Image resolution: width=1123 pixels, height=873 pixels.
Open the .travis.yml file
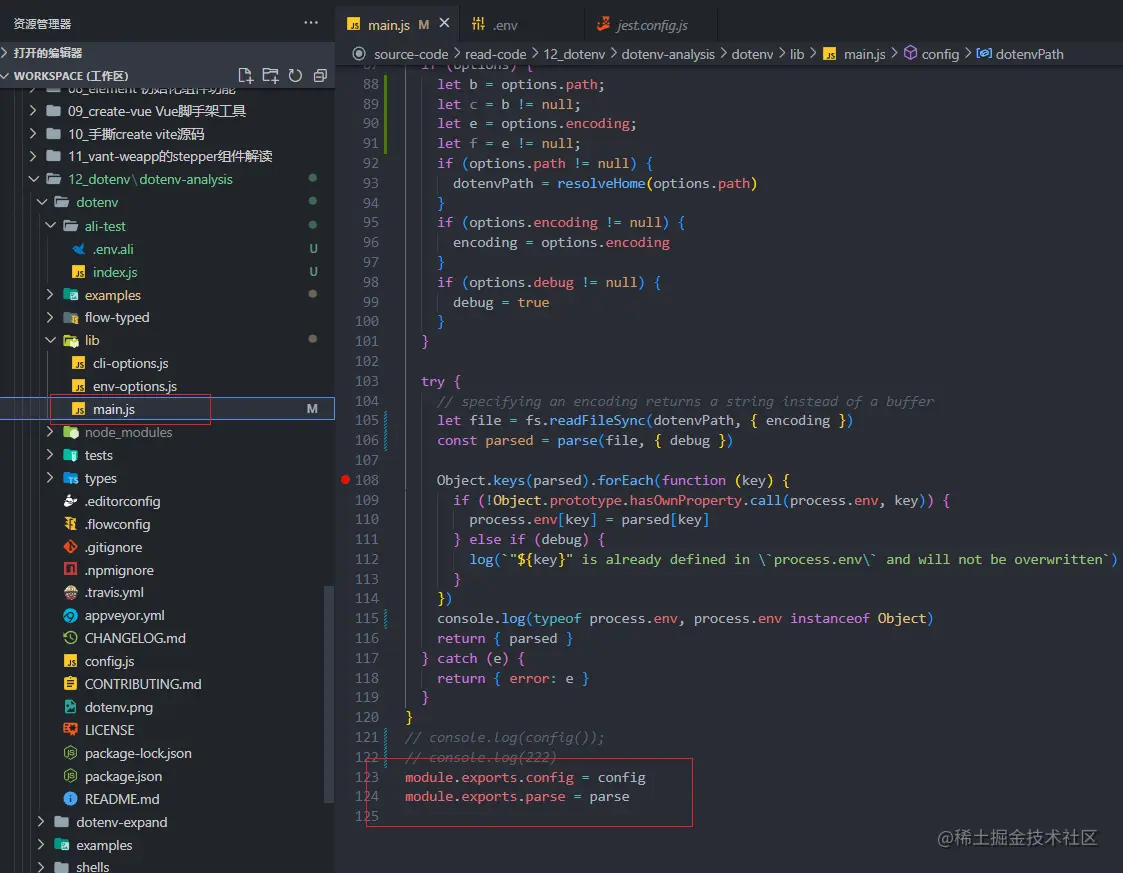click(114, 592)
